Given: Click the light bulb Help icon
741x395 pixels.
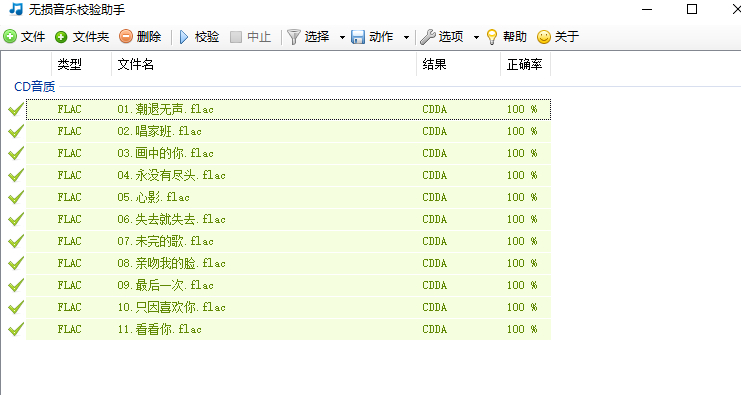Looking at the screenshot, I should pos(492,37).
